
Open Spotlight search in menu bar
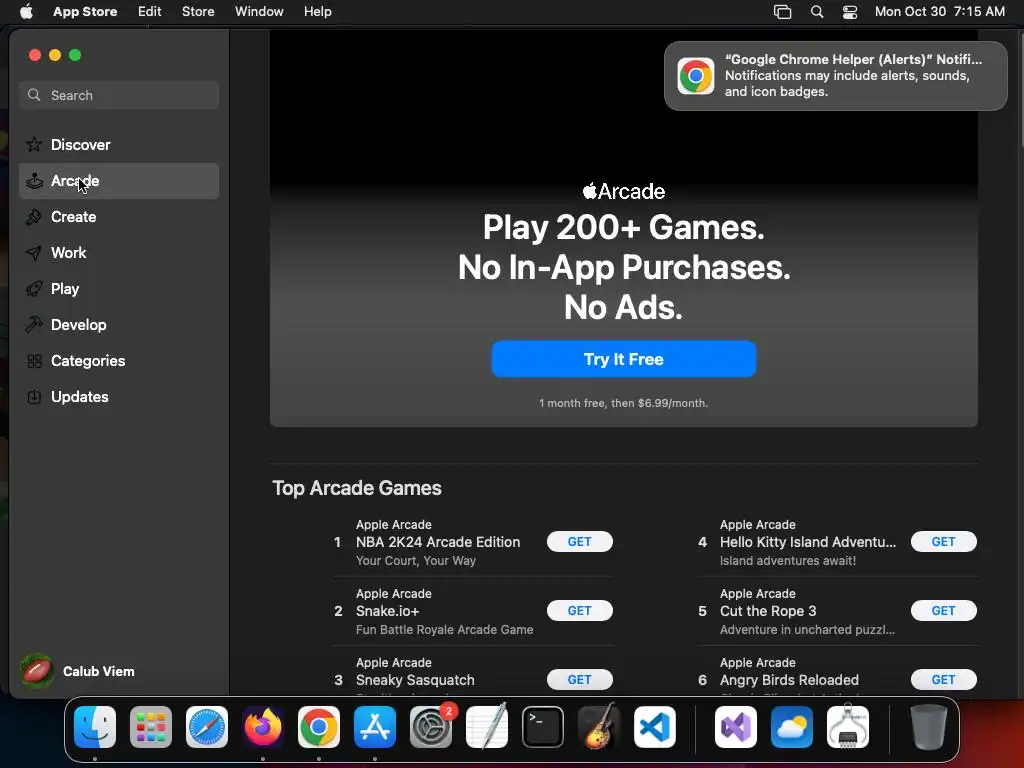point(817,12)
